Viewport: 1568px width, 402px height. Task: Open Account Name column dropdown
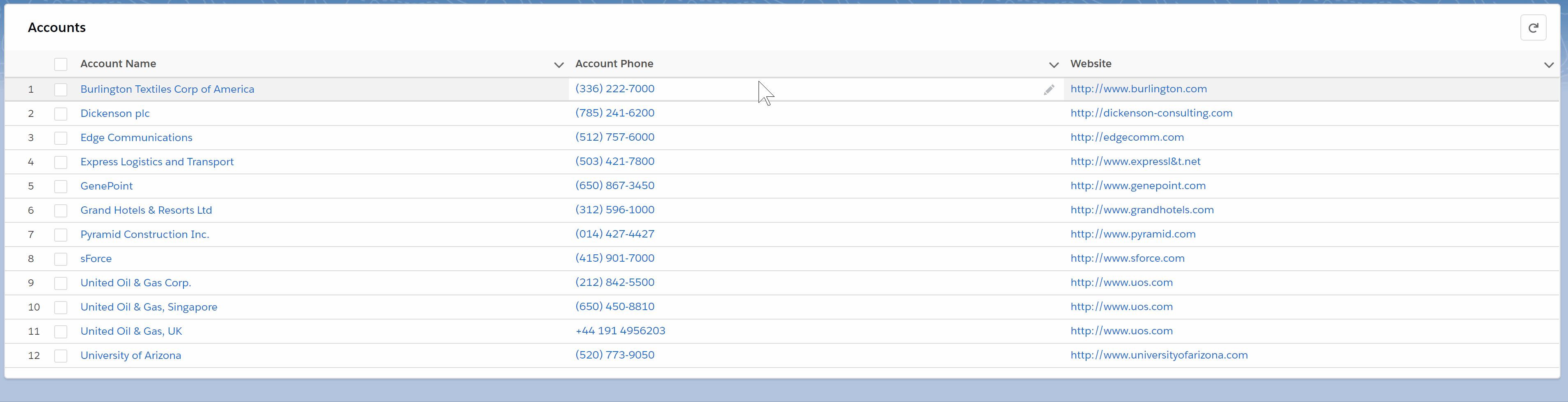tap(558, 64)
